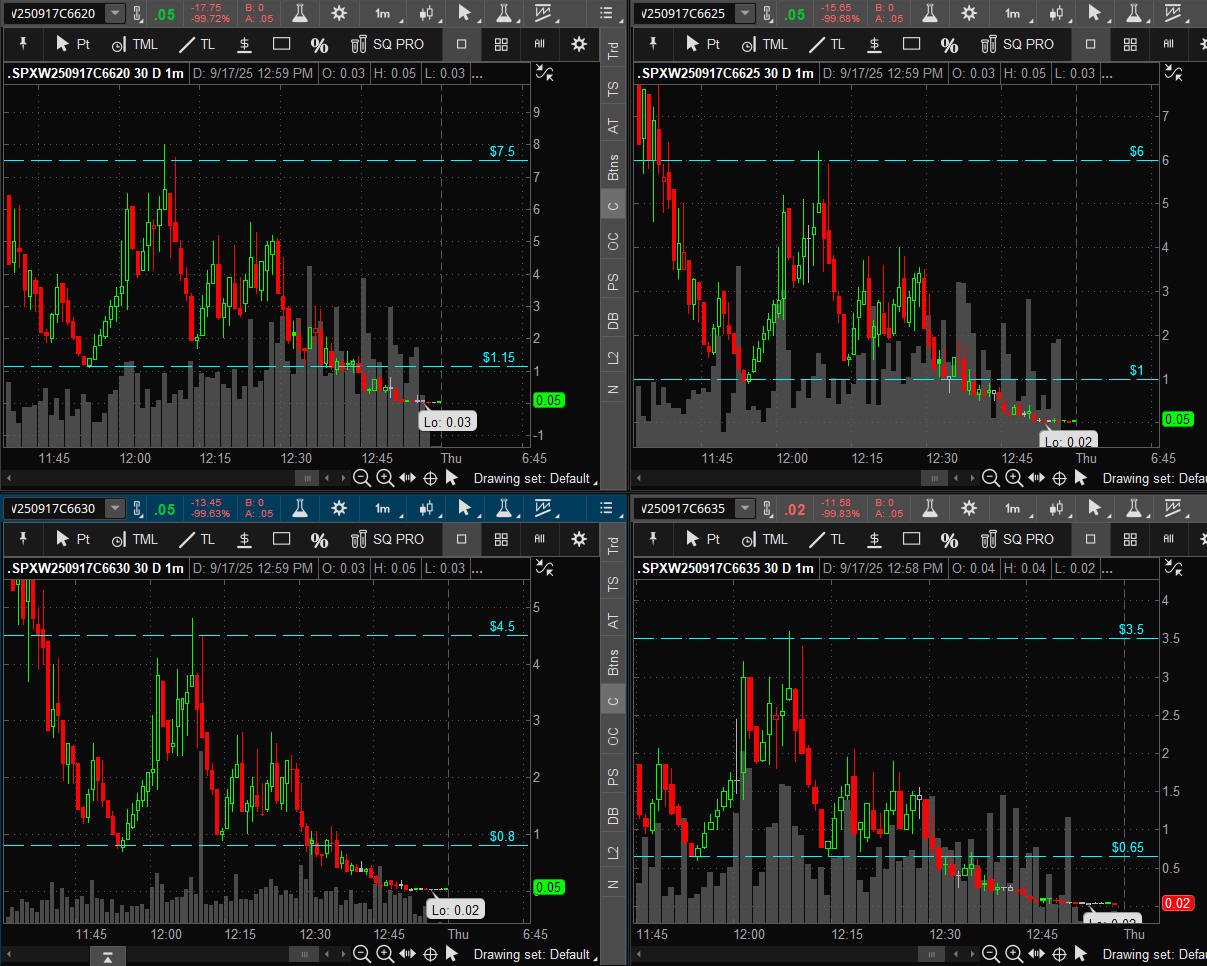The height and width of the screenshot is (966, 1207).
Task: Zoom in on the C6630 chart
Action: pyautogui.click(x=386, y=954)
